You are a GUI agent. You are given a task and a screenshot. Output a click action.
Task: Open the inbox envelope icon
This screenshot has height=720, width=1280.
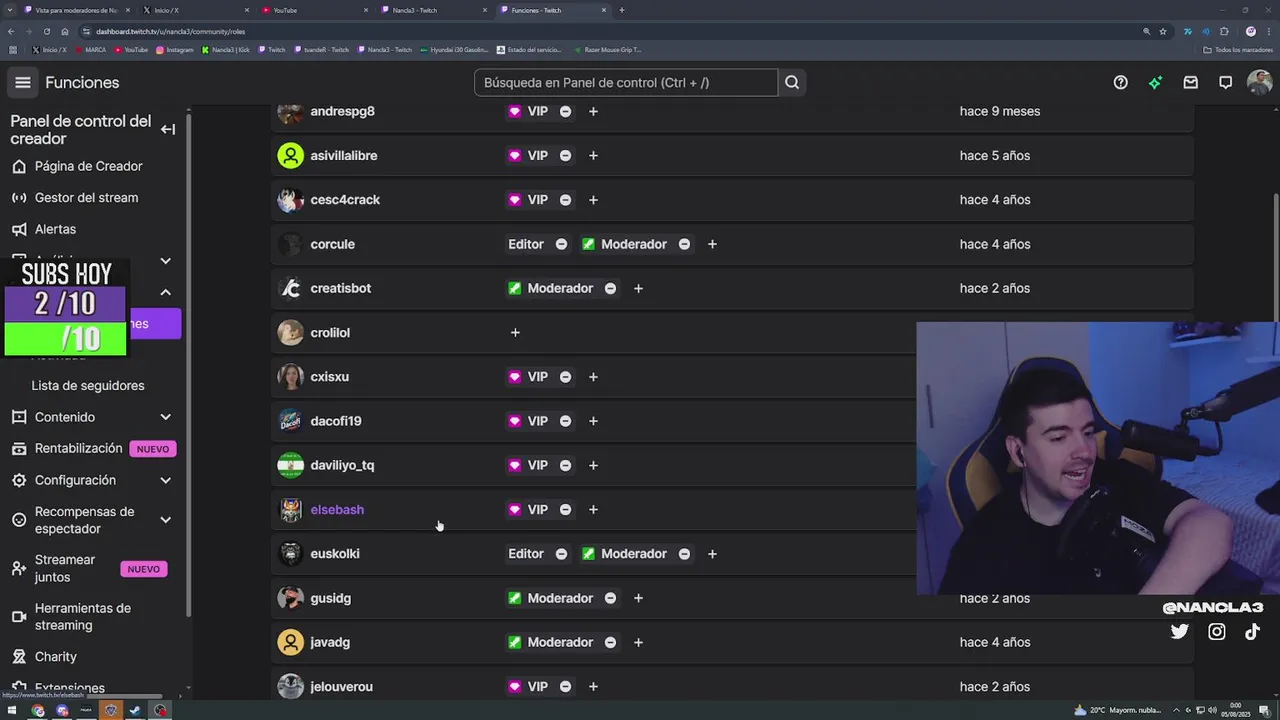(1190, 82)
